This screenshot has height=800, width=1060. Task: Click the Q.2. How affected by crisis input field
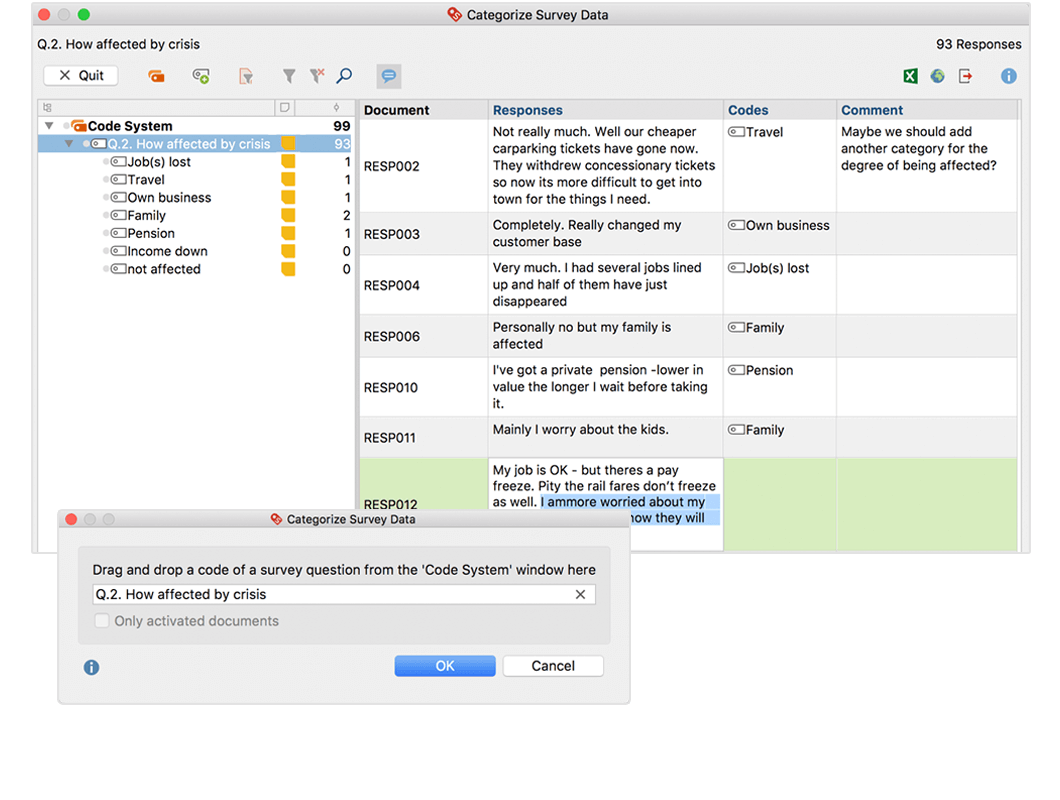pos(343,594)
